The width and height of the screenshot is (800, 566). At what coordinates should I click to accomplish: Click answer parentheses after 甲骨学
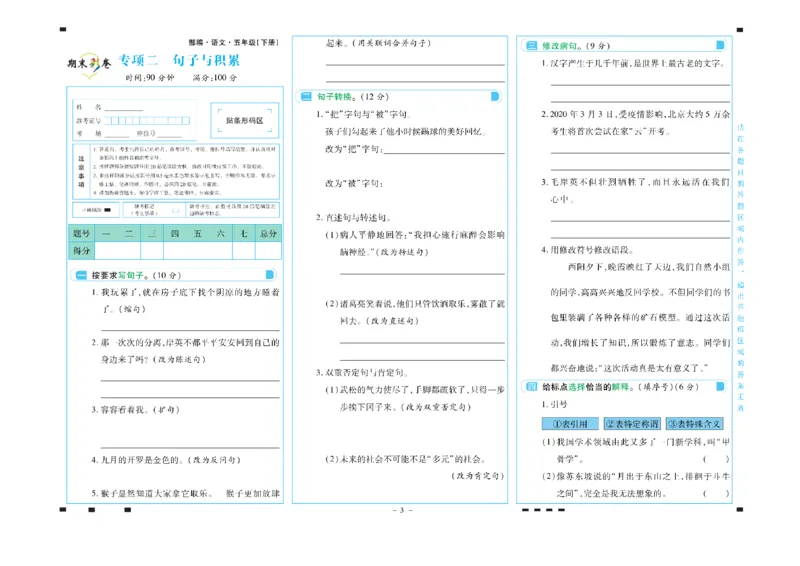[716, 459]
